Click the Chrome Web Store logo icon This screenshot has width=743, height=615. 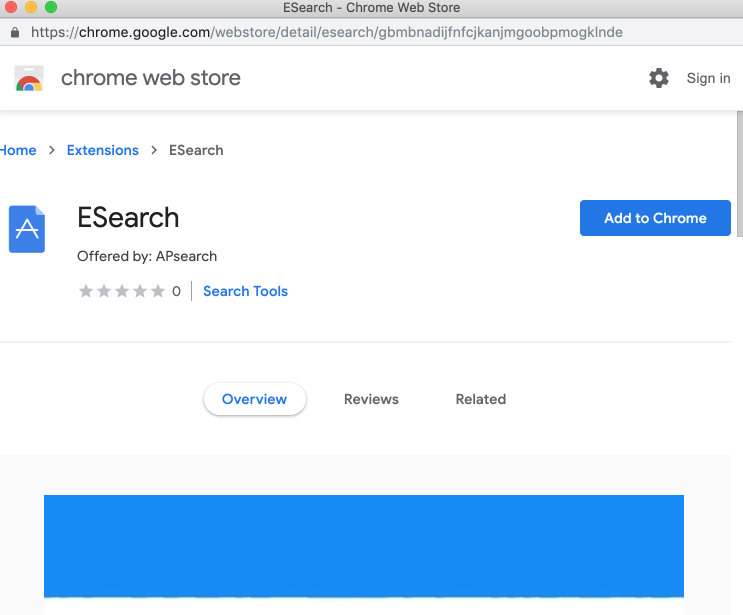pyautogui.click(x=29, y=78)
